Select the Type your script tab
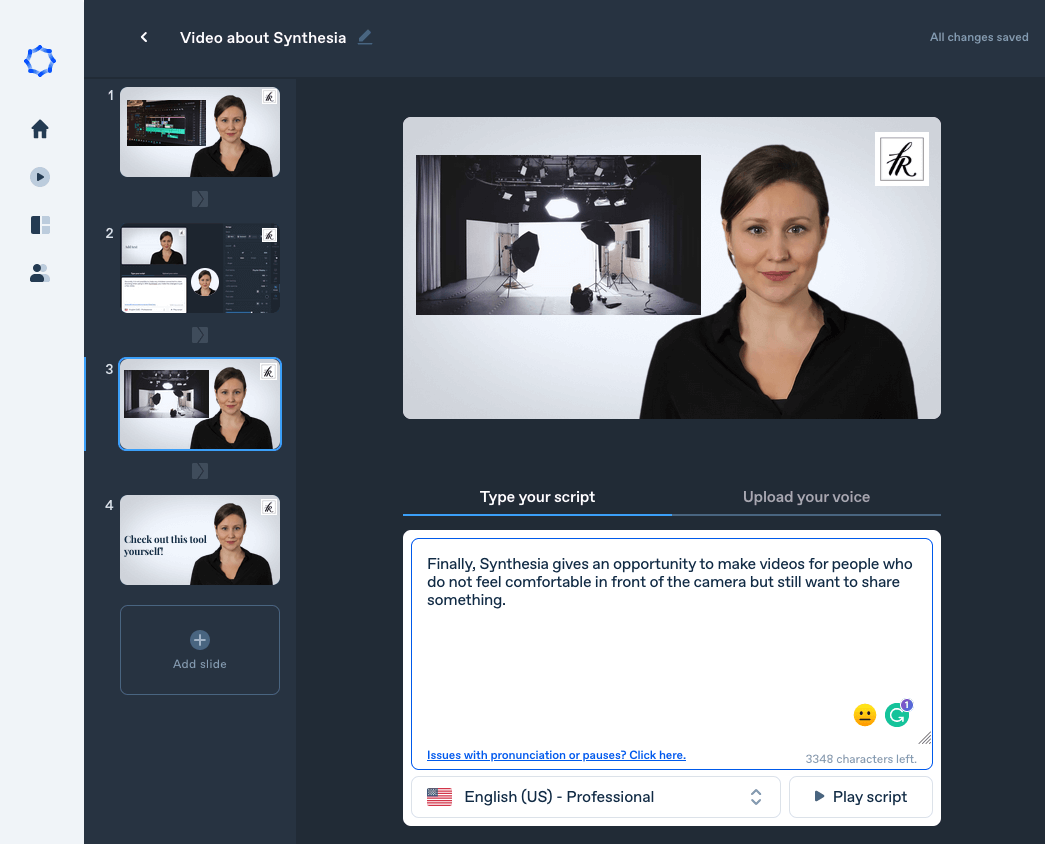Image resolution: width=1045 pixels, height=844 pixels. coord(537,496)
